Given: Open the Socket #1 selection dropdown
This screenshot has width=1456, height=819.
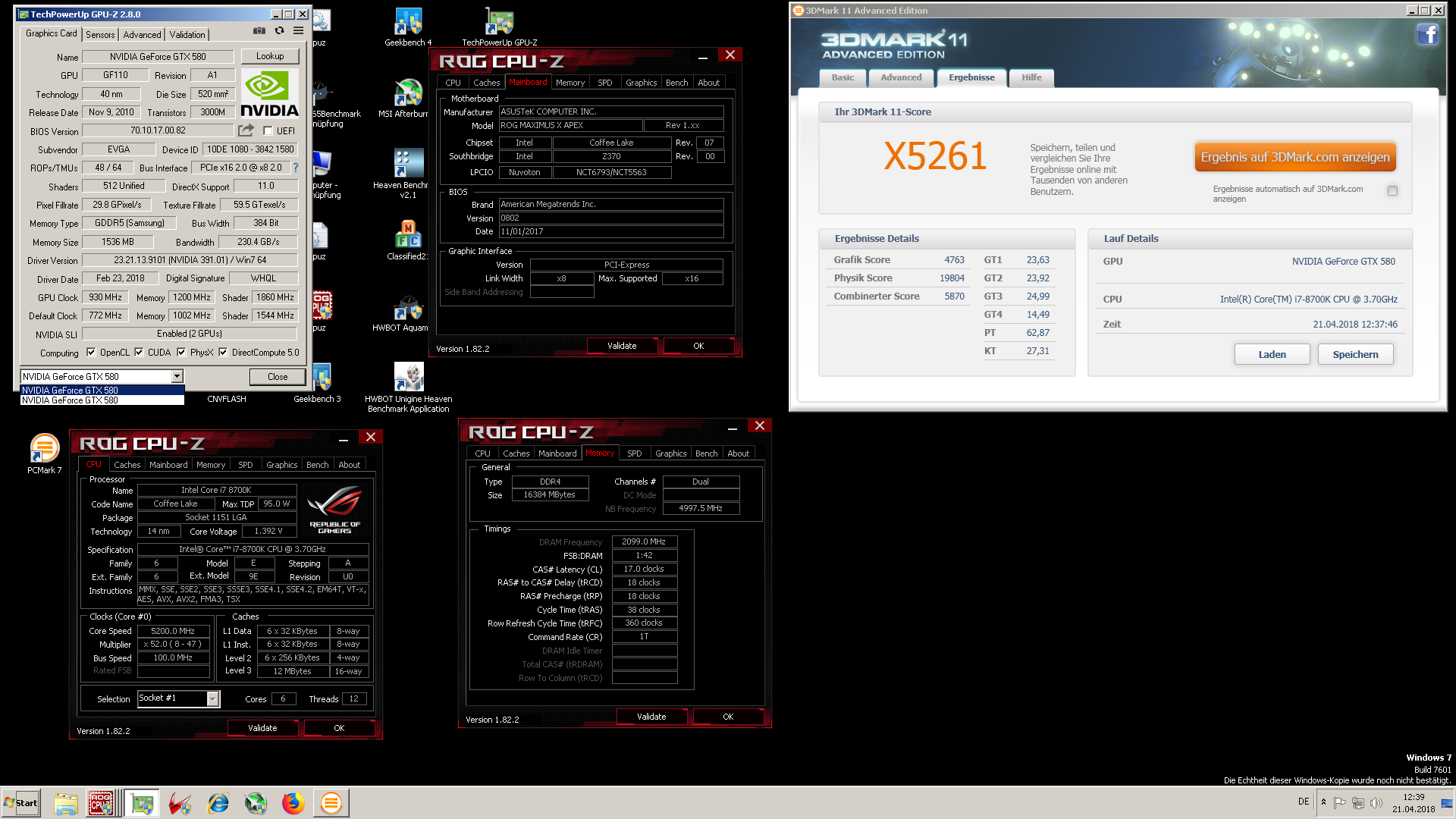Looking at the screenshot, I should (x=213, y=699).
